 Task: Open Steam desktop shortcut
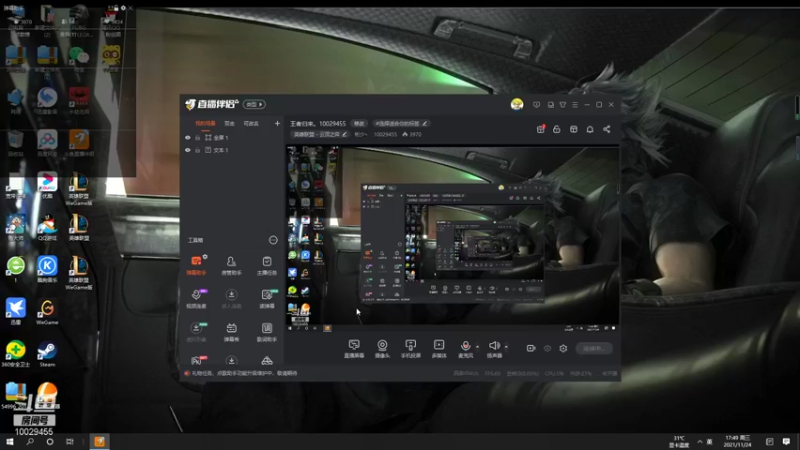pos(47,354)
